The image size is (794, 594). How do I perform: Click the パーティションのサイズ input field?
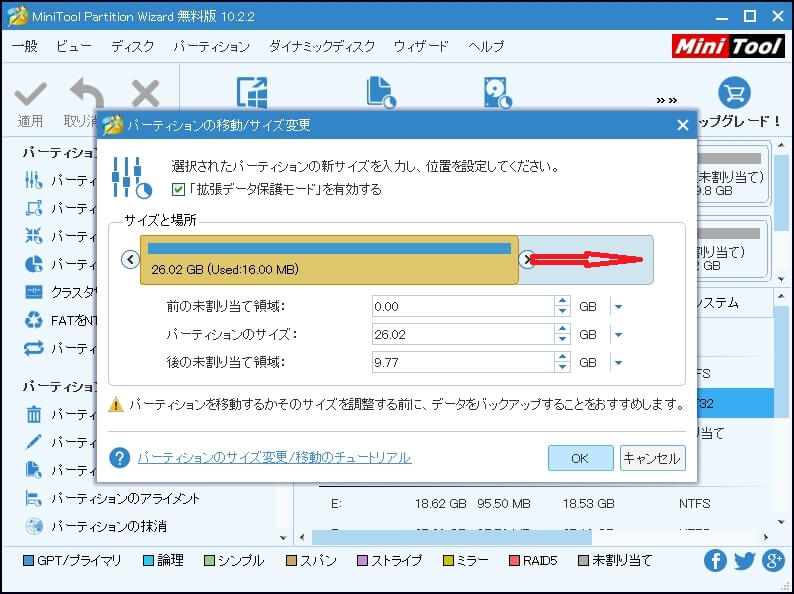coord(460,335)
